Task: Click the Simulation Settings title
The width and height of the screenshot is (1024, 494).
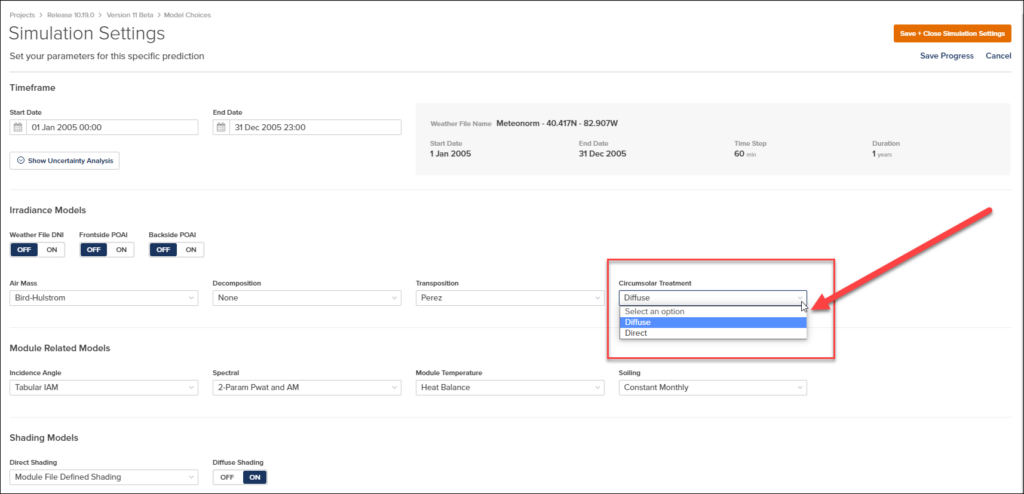Action: (x=87, y=33)
